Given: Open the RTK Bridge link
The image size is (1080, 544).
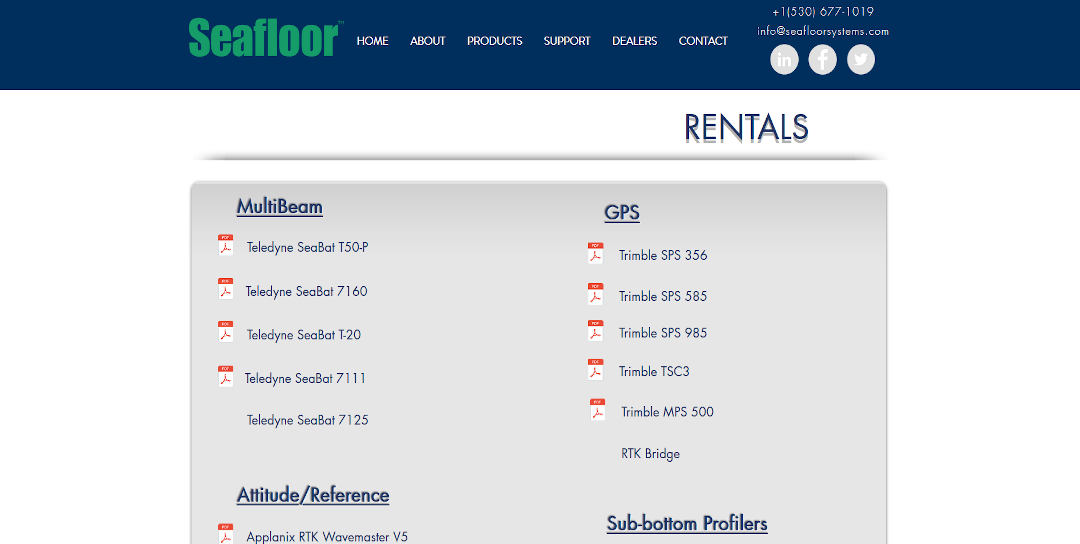Looking at the screenshot, I should [x=651, y=454].
